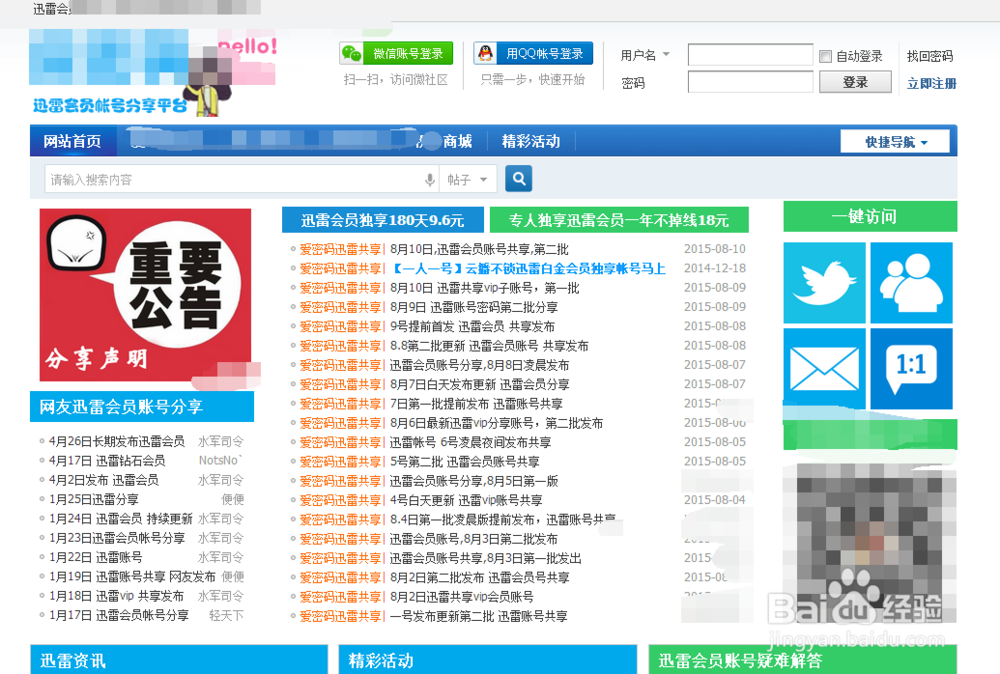1000x674 pixels.
Task: Click author NotsNo` in the user list
Action: (221, 460)
